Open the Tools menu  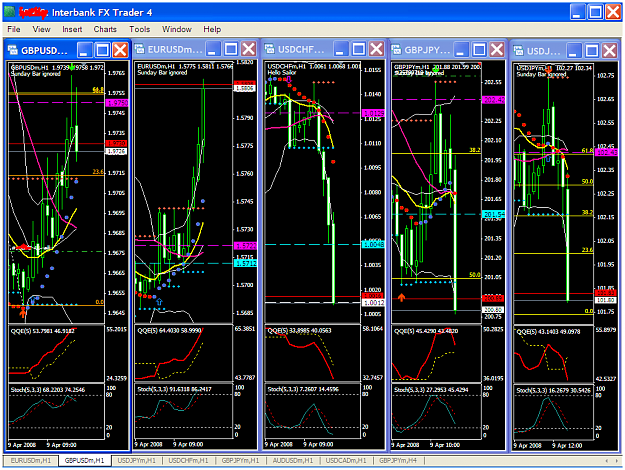pos(140,29)
